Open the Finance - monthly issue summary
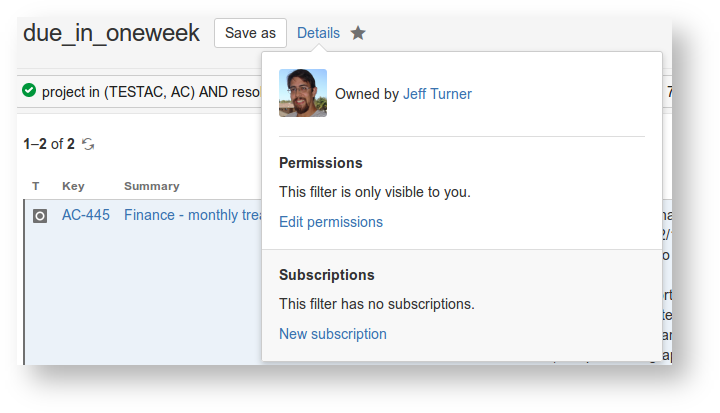The height and width of the screenshot is (413, 720). (x=192, y=215)
